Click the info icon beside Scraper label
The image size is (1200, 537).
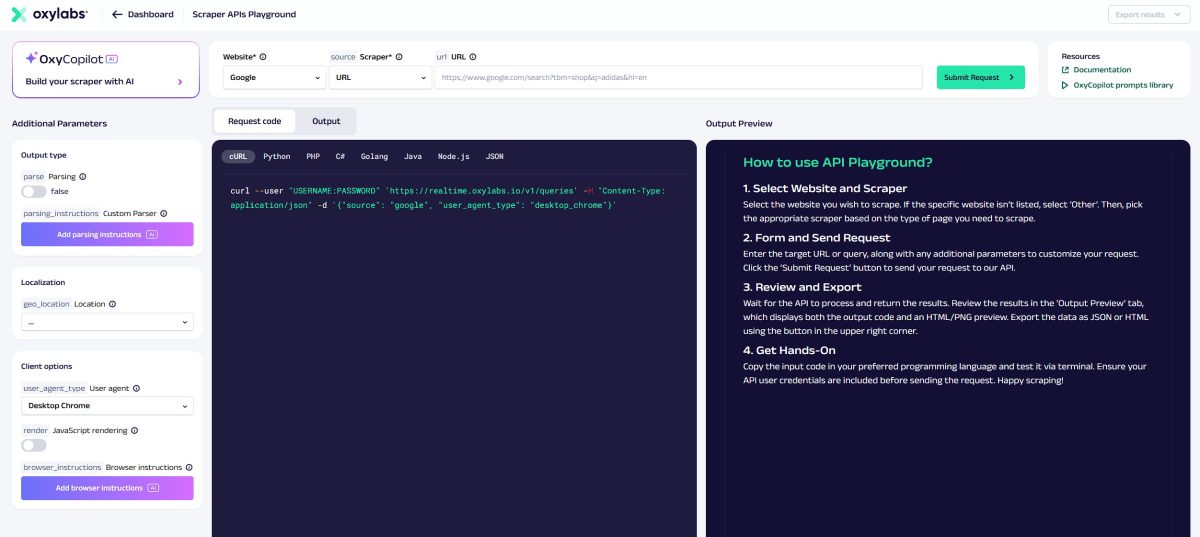pos(399,57)
